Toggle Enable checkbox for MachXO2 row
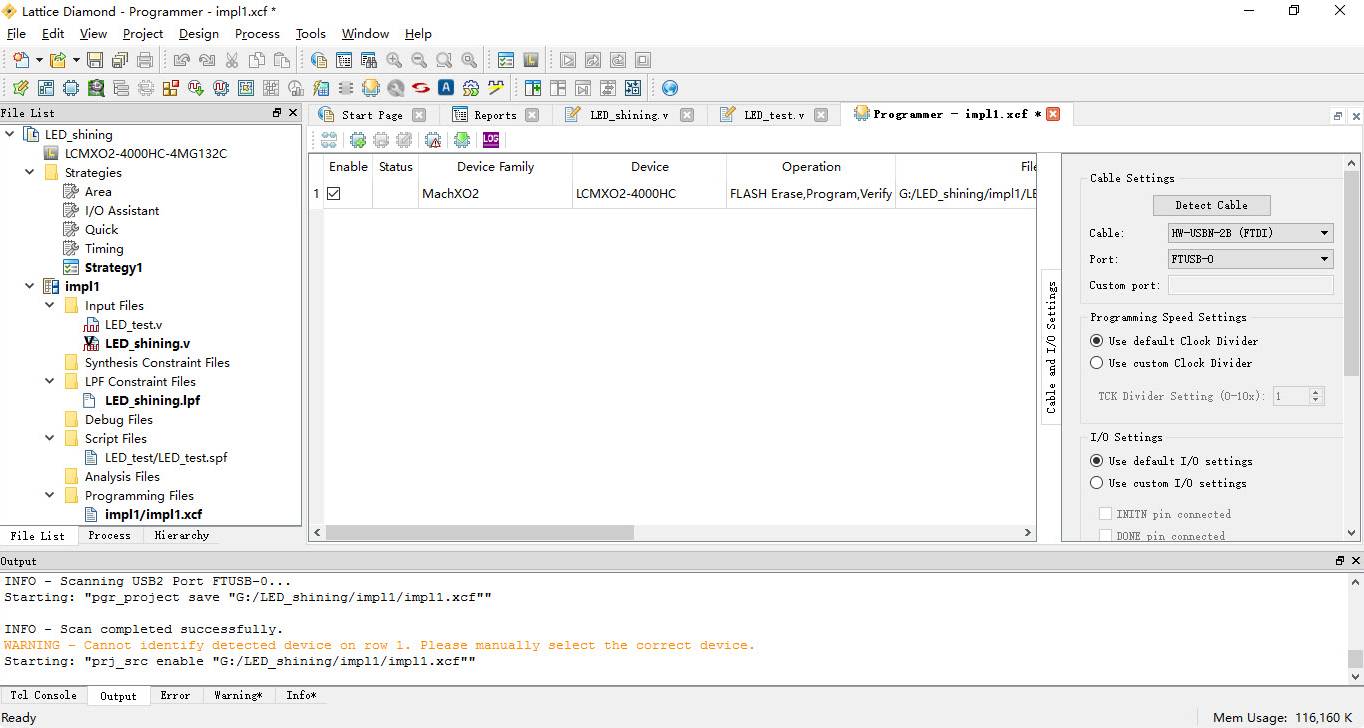This screenshot has height=728, width=1364. click(x=334, y=193)
